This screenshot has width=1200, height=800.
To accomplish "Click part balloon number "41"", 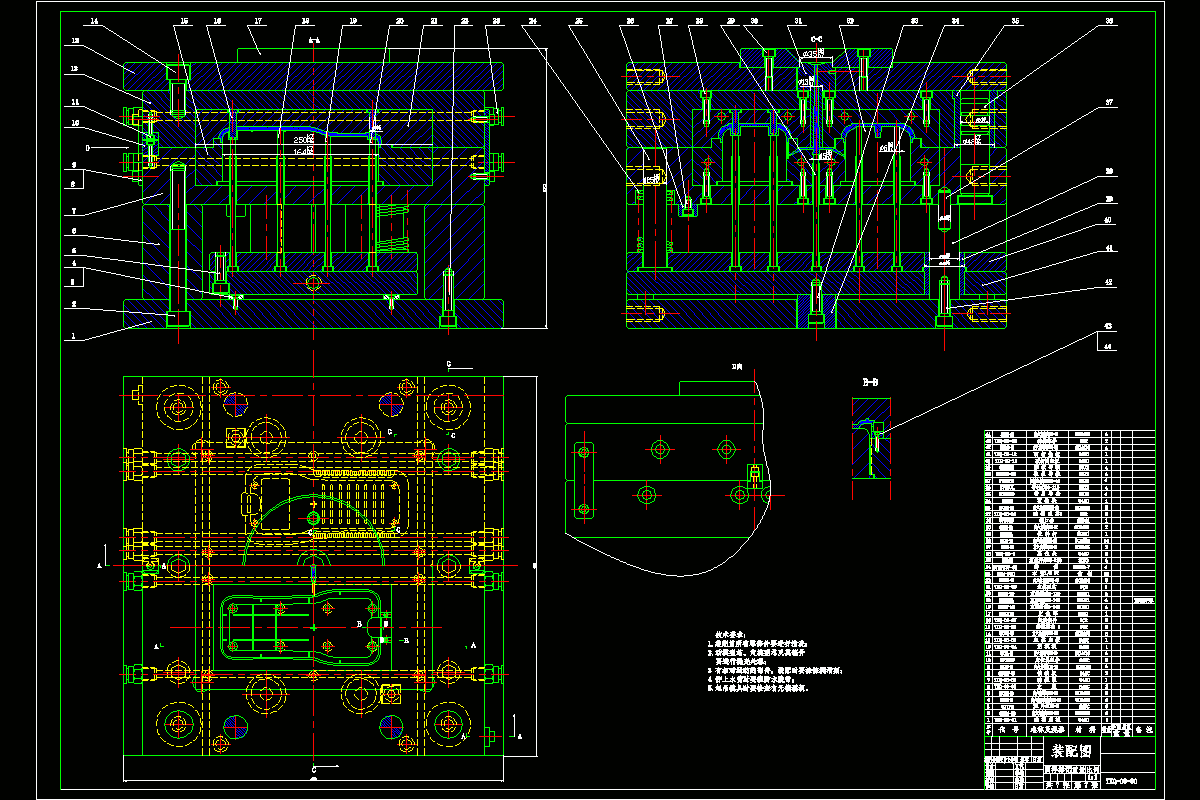I will point(1108,248).
